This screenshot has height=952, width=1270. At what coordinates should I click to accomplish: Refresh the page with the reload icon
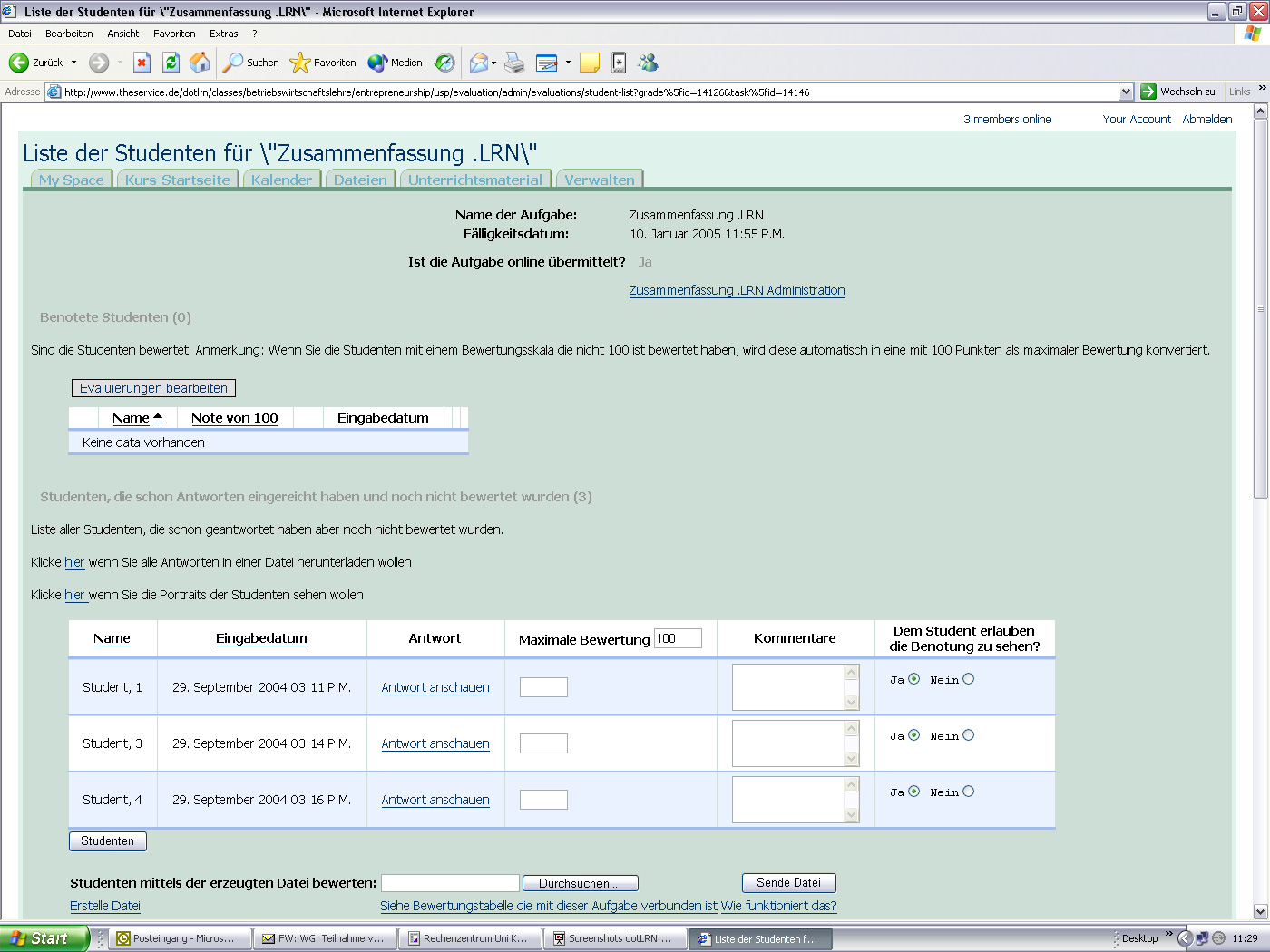click(171, 63)
